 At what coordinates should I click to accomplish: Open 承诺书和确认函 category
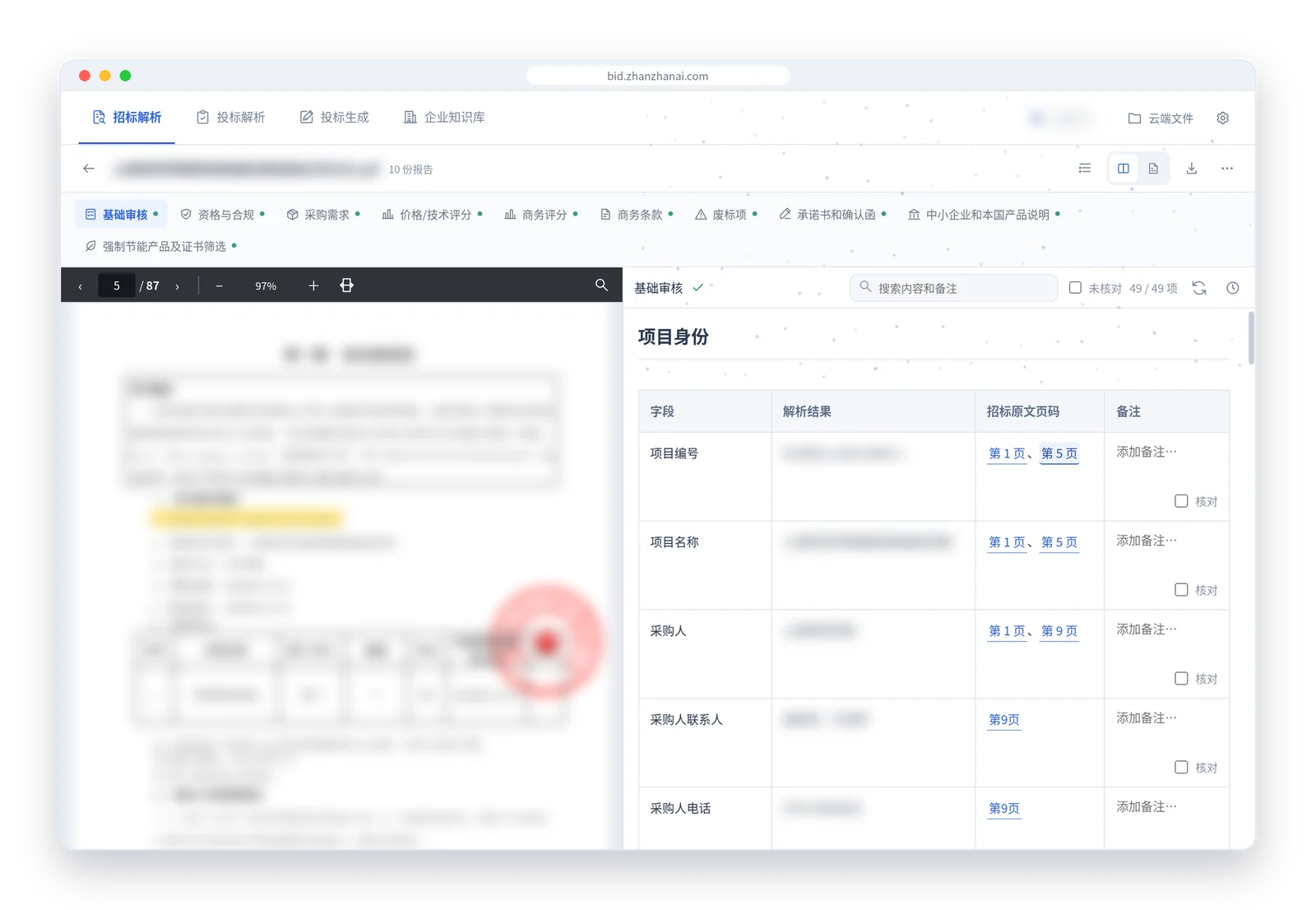(832, 215)
